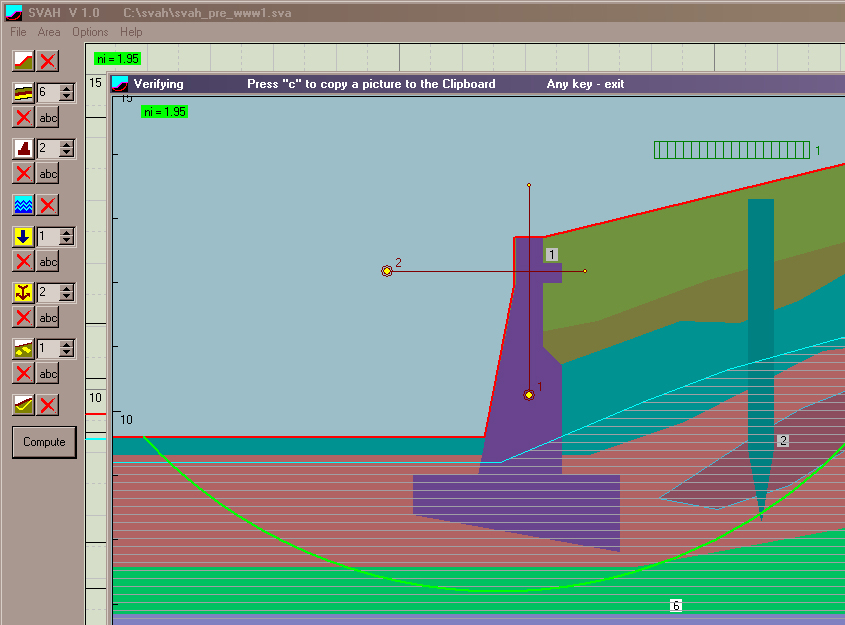This screenshot has height=625, width=845.
Task: Click the number field beside the anchor icon
Action: [x=48, y=293]
